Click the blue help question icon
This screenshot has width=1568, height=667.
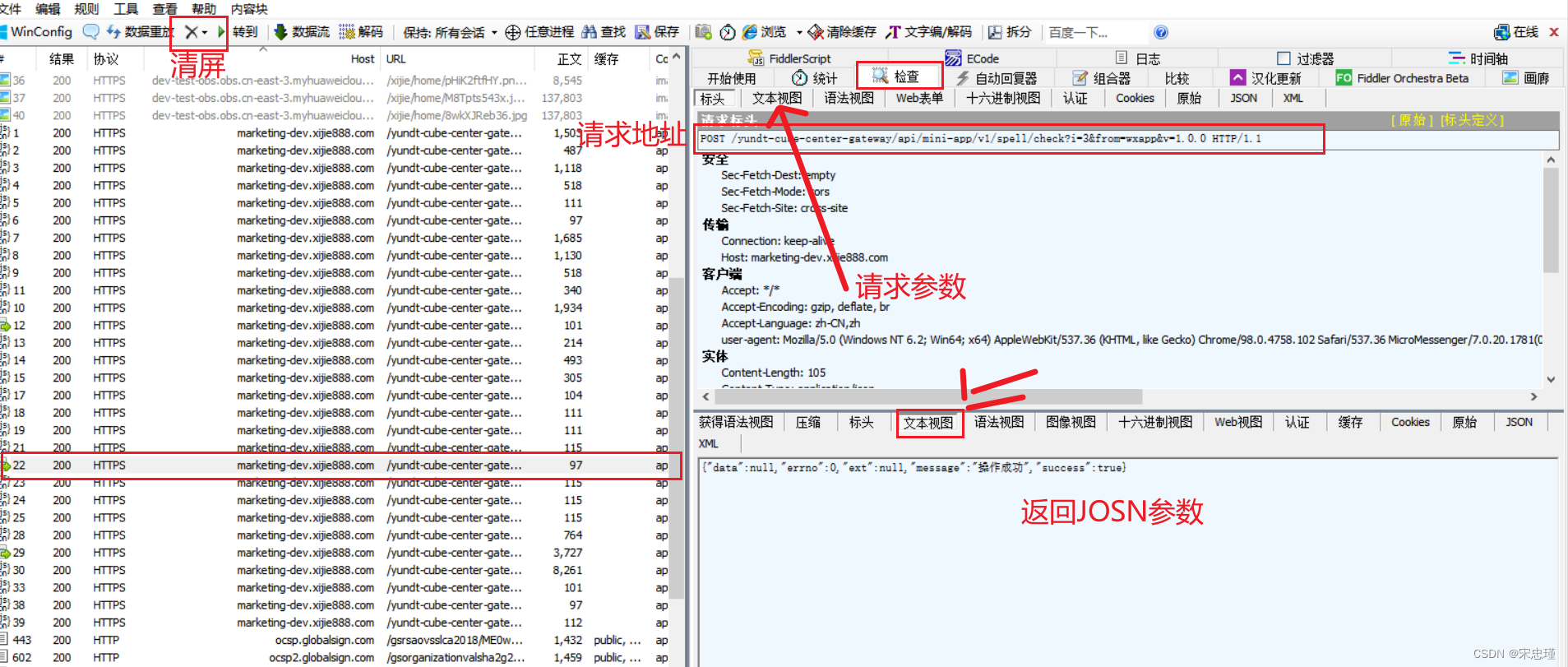(x=1161, y=32)
